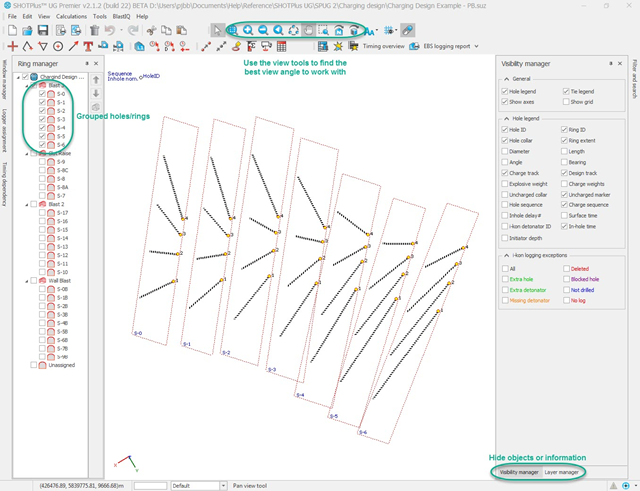Collapse the Charging Design root node
The width and height of the screenshot is (640, 491).
click(x=18, y=77)
